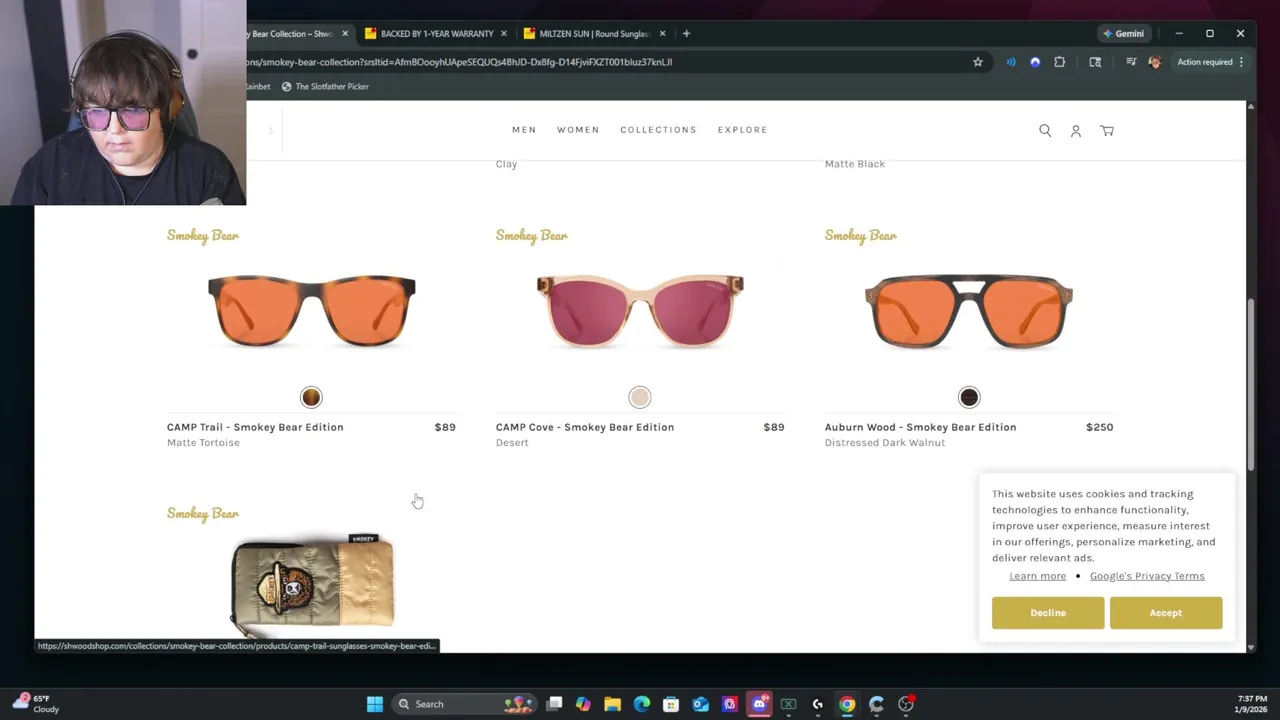Select Desert swatch for CAMP Cove
The height and width of the screenshot is (720, 1280).
pos(640,397)
